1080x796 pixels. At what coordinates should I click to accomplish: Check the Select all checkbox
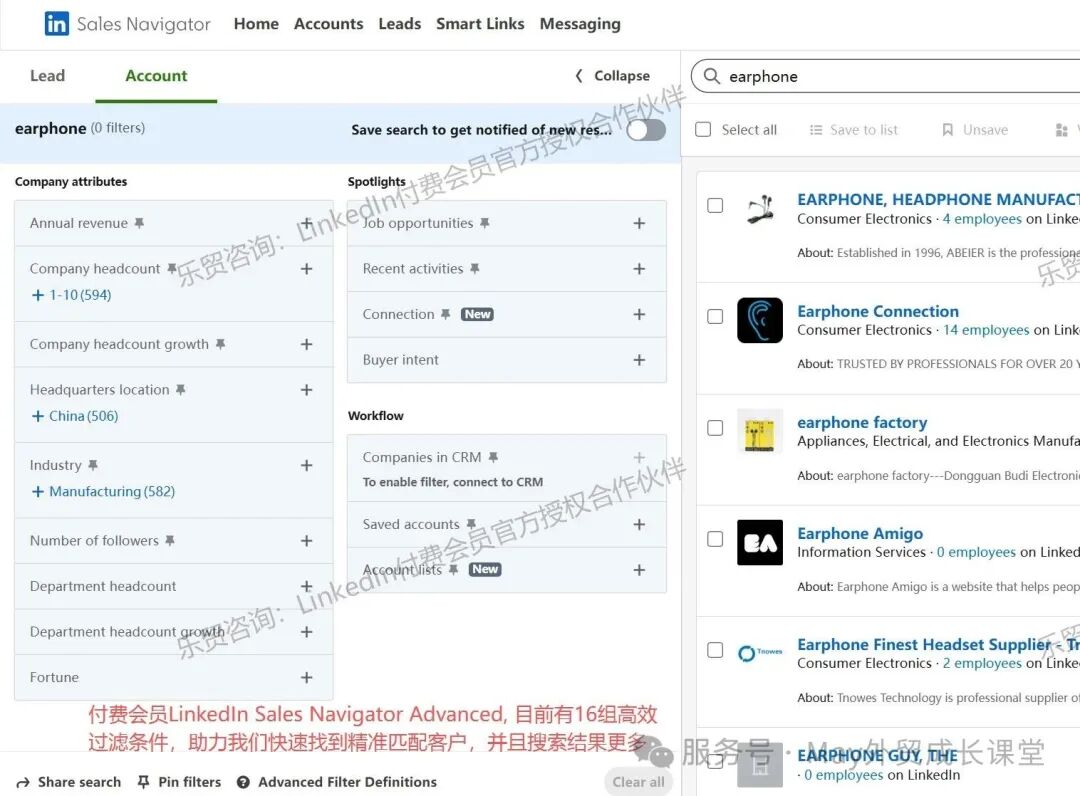(703, 130)
